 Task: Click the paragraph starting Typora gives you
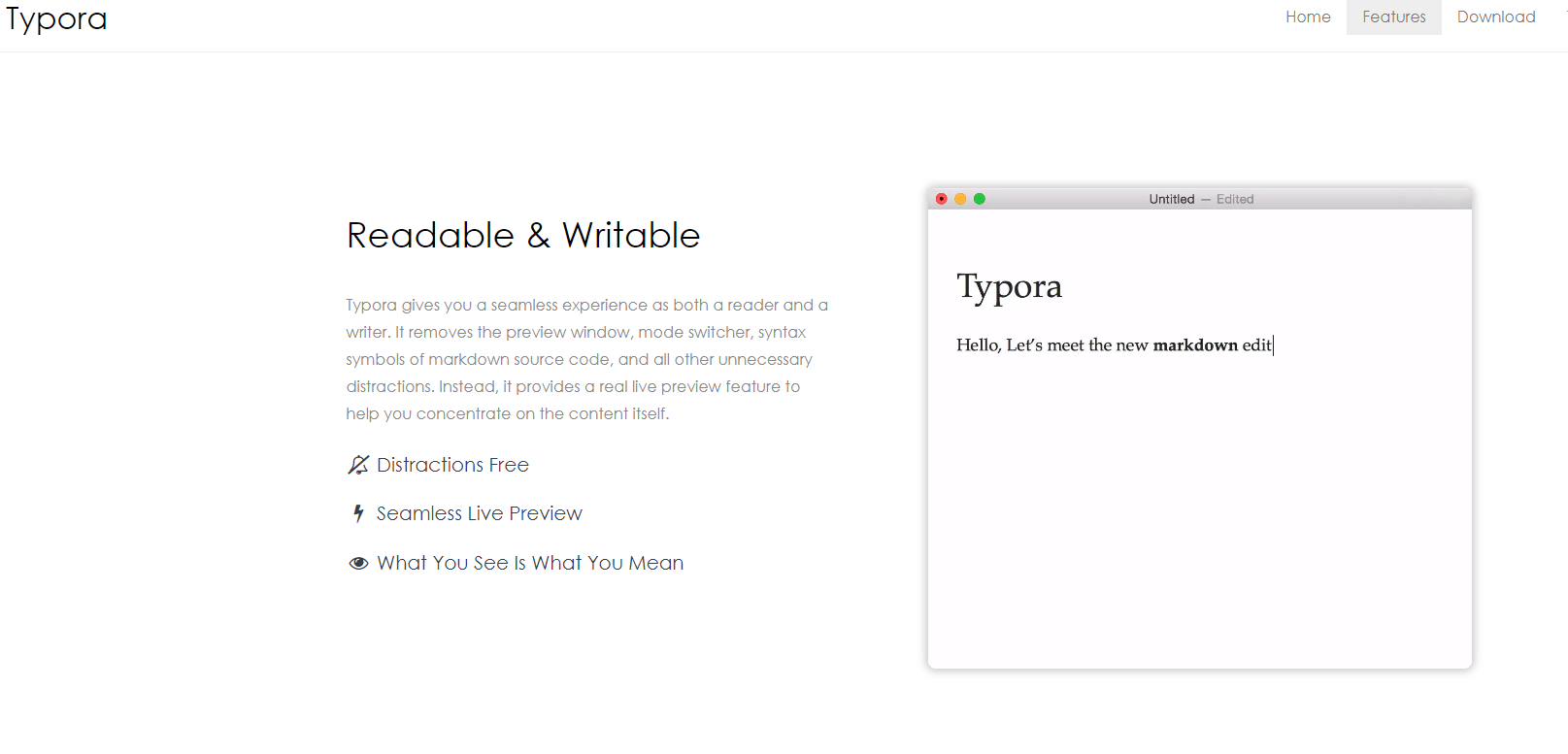pos(587,359)
